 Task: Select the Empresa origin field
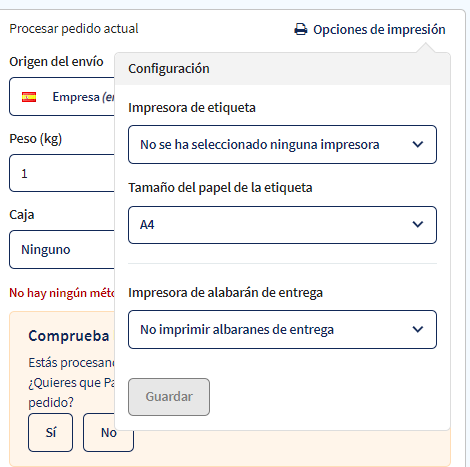(x=62, y=97)
